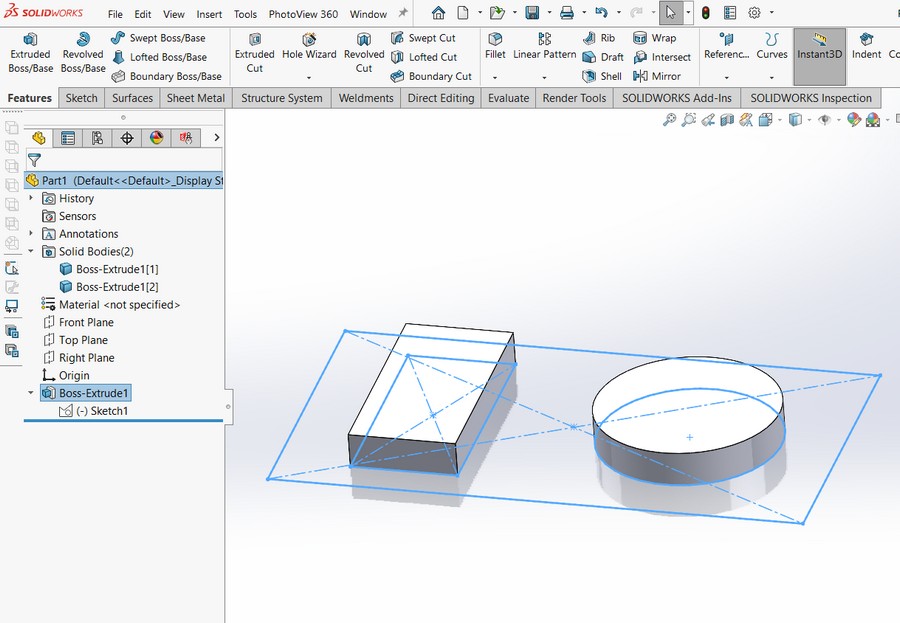Click the Print icon

click(567, 13)
